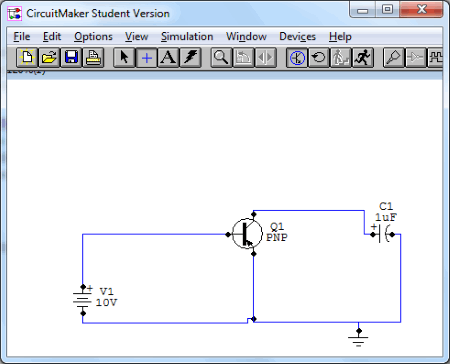This screenshot has width=450, height=364.
Task: Run the simulation with running man icon
Action: point(363,58)
